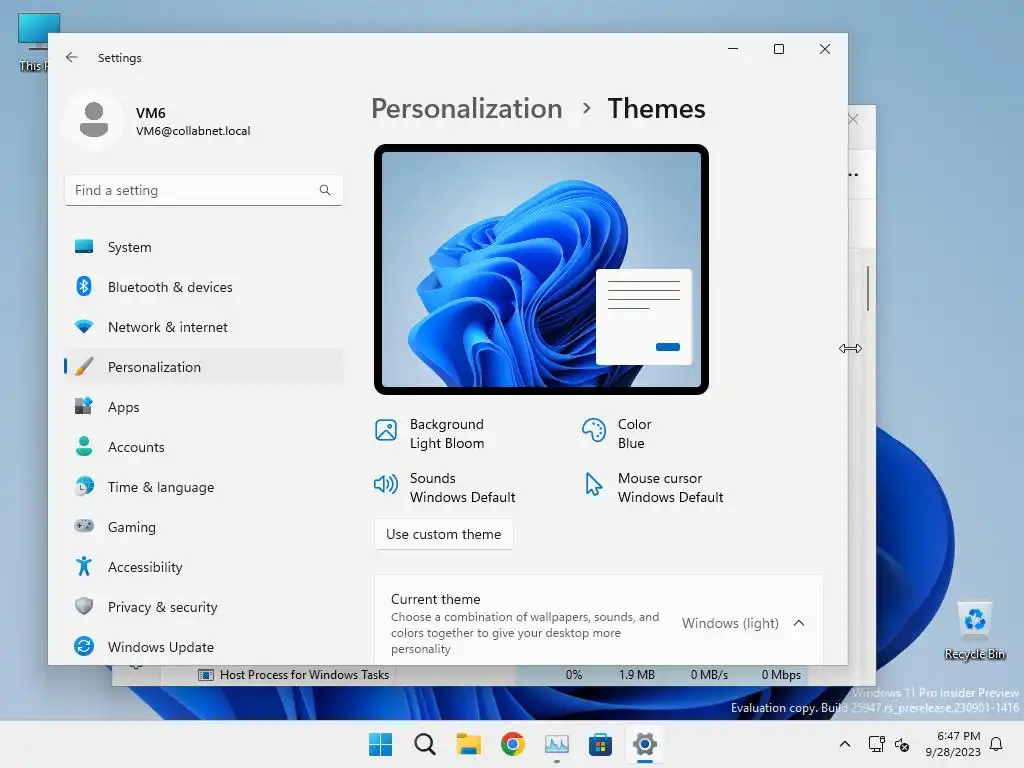Click the Privacy shield icon
Screen dimensions: 1024x768
84,606
